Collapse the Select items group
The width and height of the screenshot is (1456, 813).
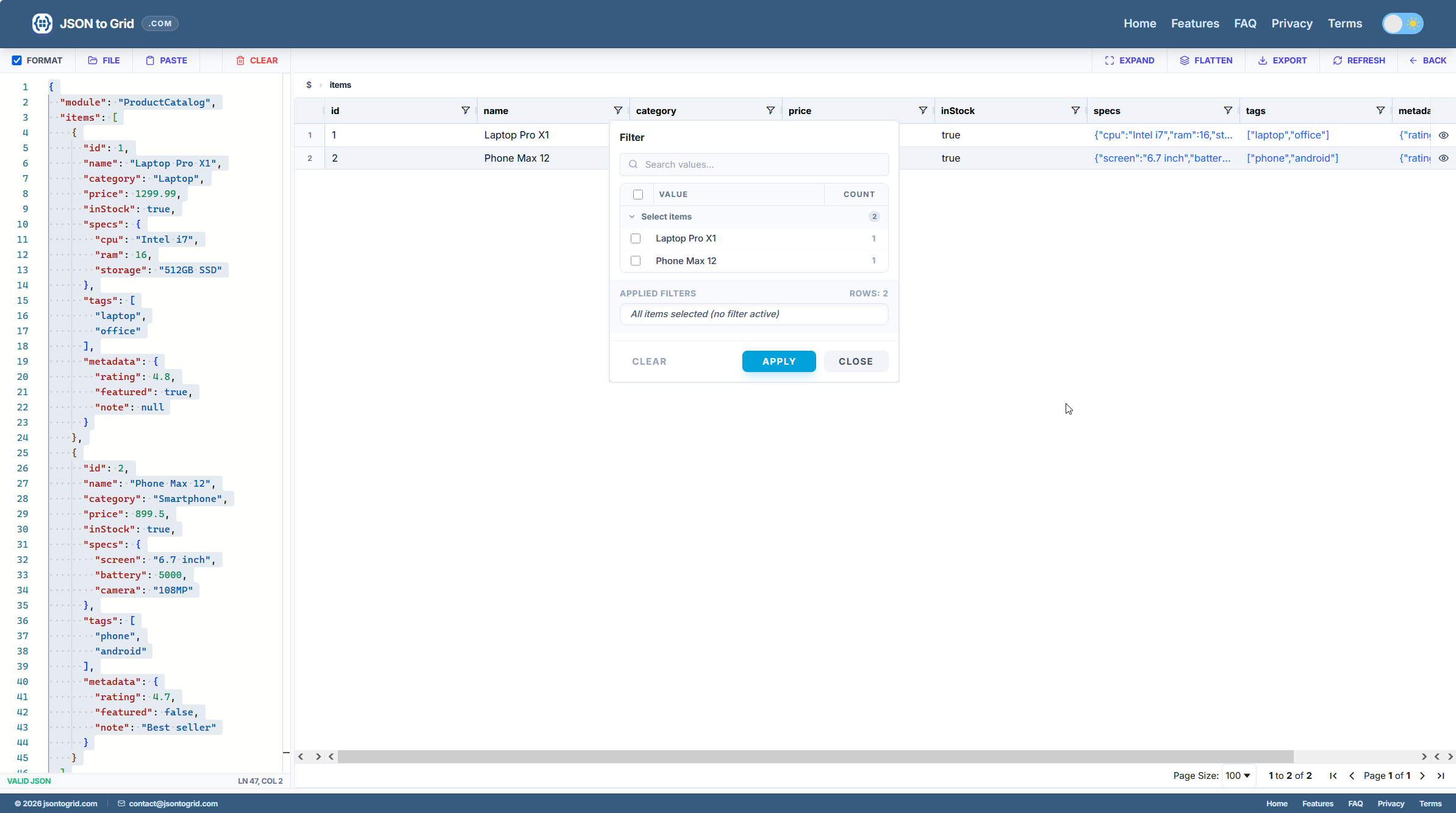[x=632, y=217]
